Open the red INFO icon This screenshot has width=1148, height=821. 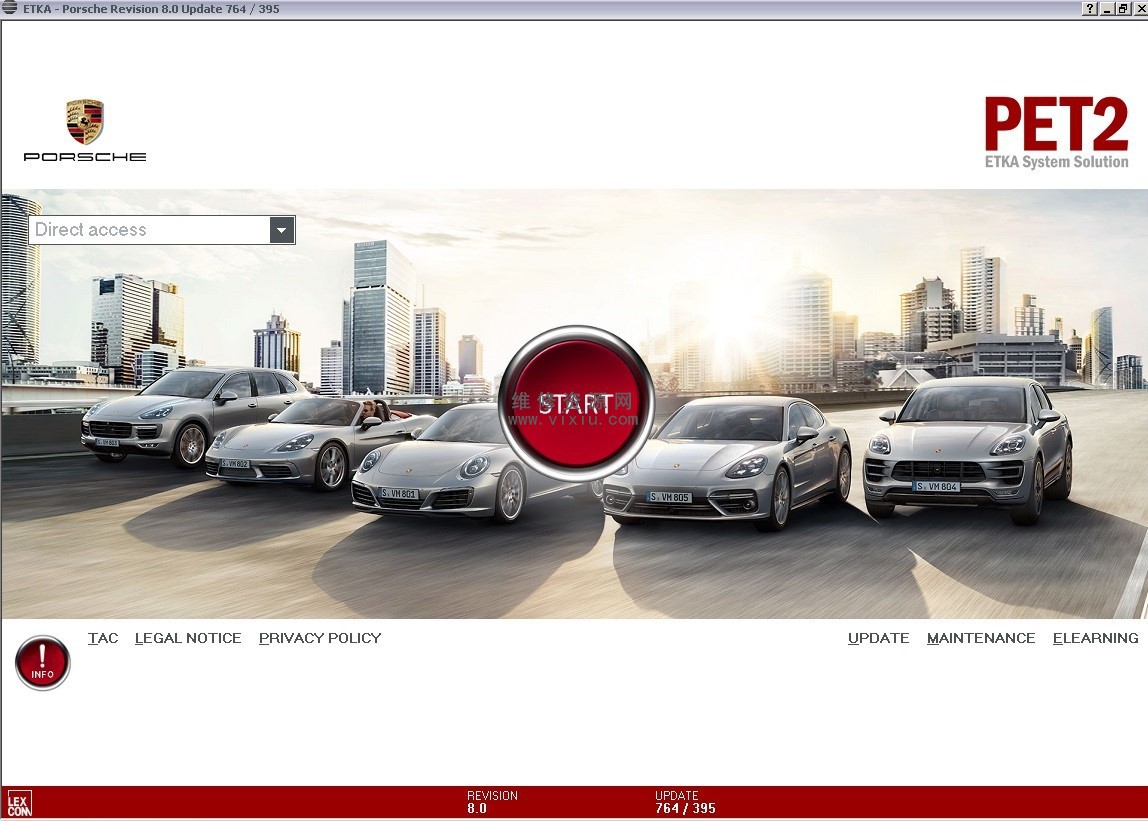(x=42, y=663)
